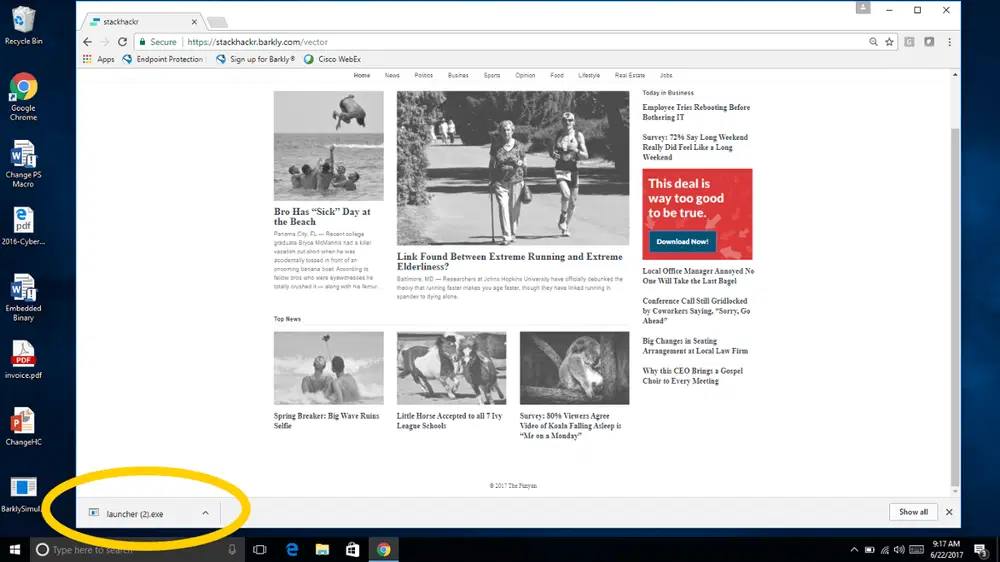Go to Politics in site navigation
Image resolution: width=1000 pixels, height=562 pixels.
pyautogui.click(x=423, y=75)
